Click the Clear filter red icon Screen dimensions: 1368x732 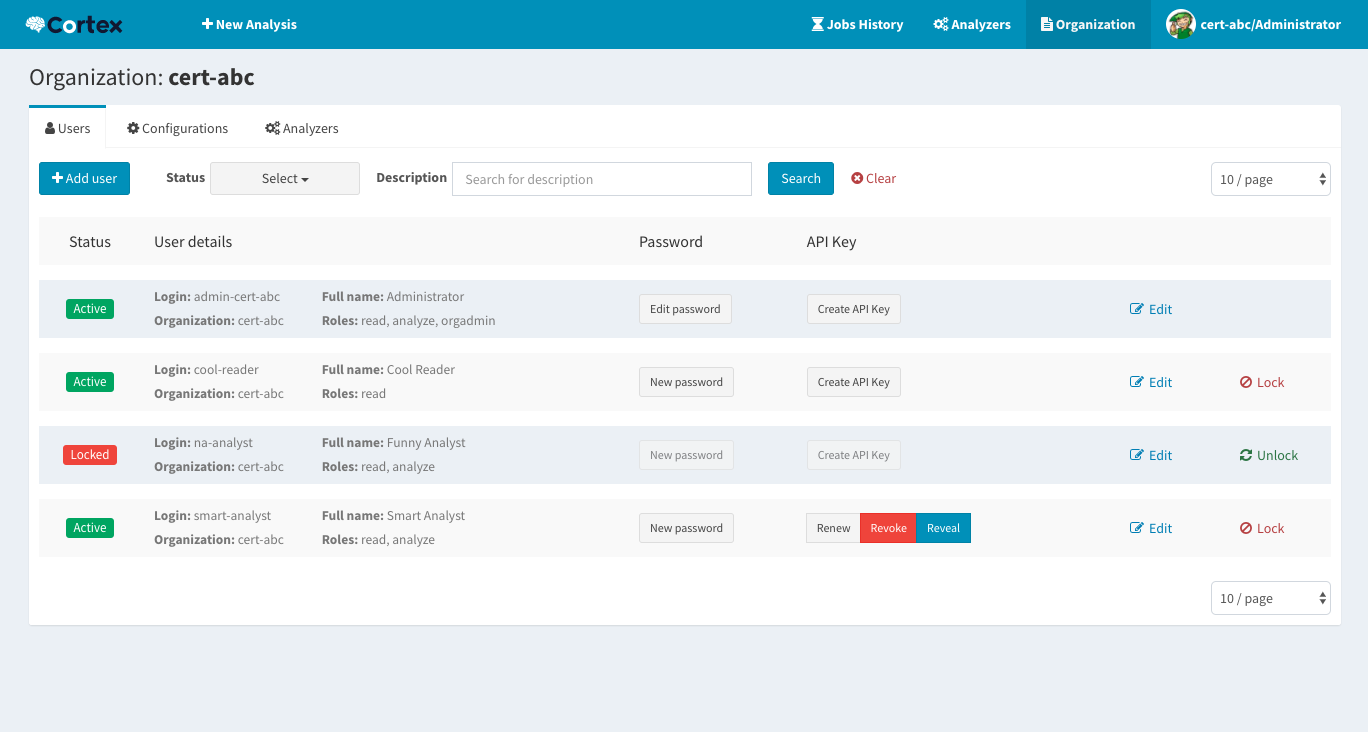coord(858,178)
